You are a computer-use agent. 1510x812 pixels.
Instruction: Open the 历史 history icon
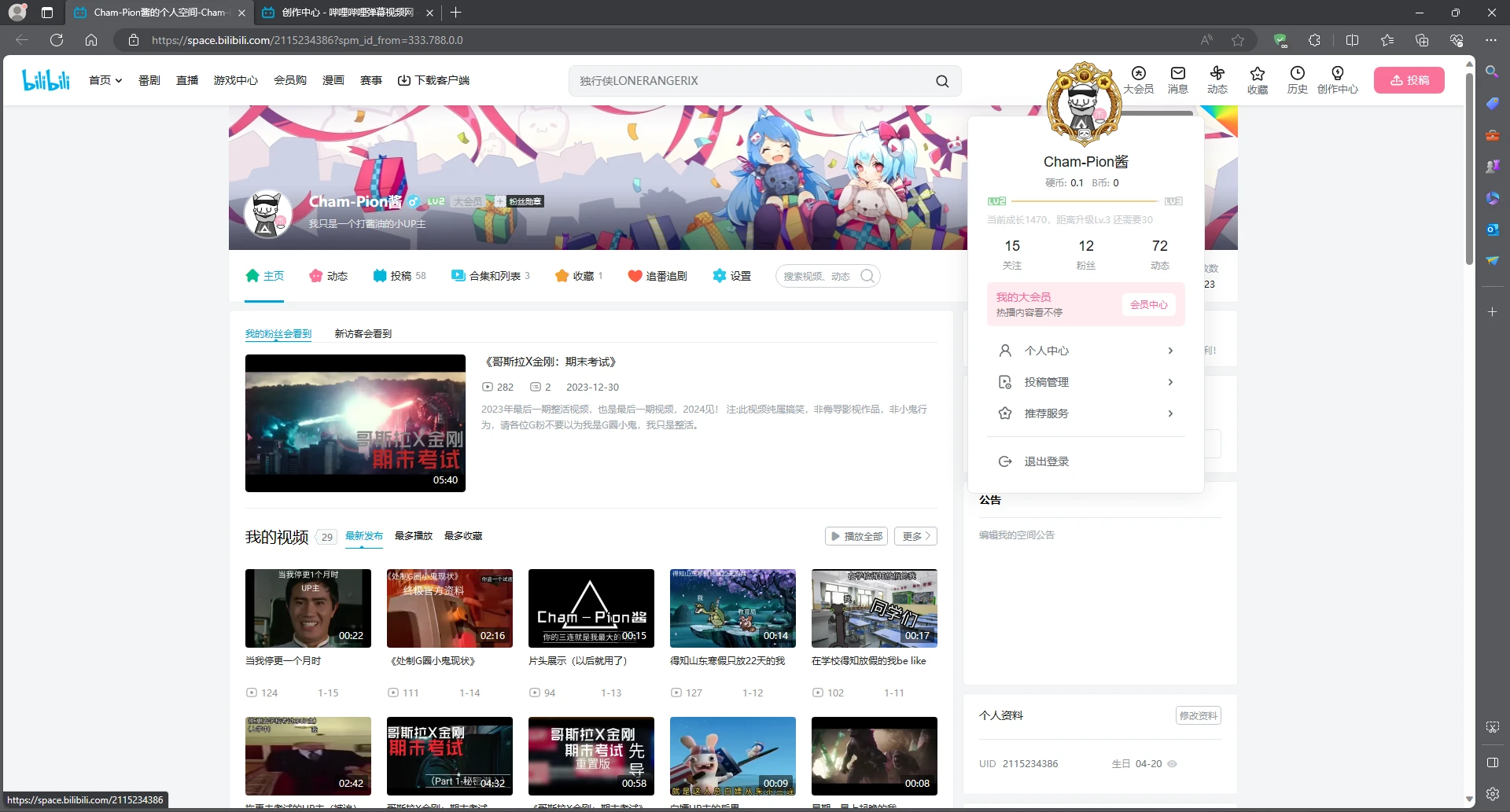click(1298, 79)
